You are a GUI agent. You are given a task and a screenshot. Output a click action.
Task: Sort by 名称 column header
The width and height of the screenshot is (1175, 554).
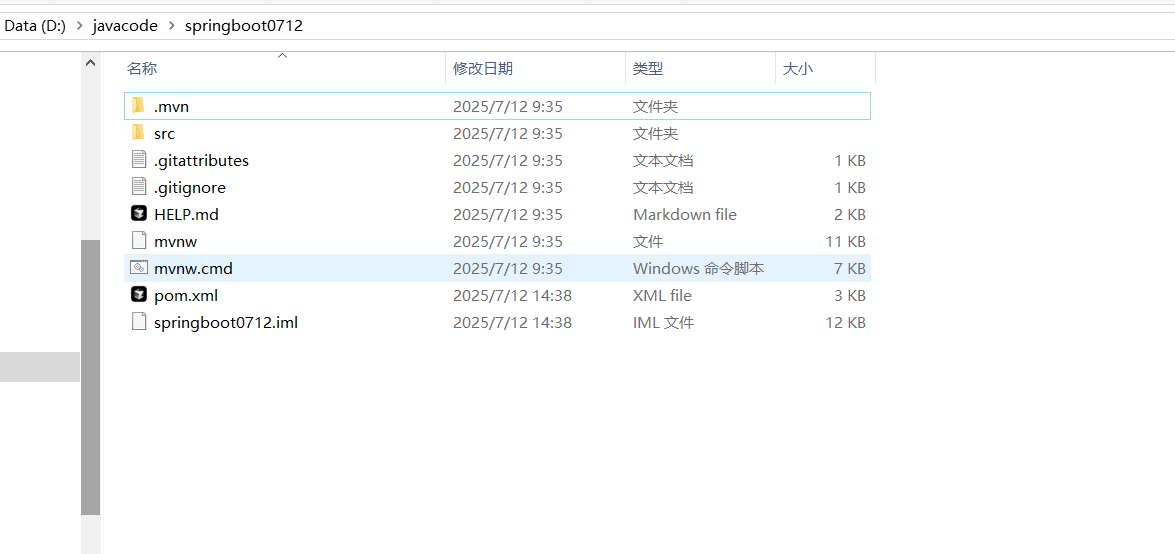[142, 69]
